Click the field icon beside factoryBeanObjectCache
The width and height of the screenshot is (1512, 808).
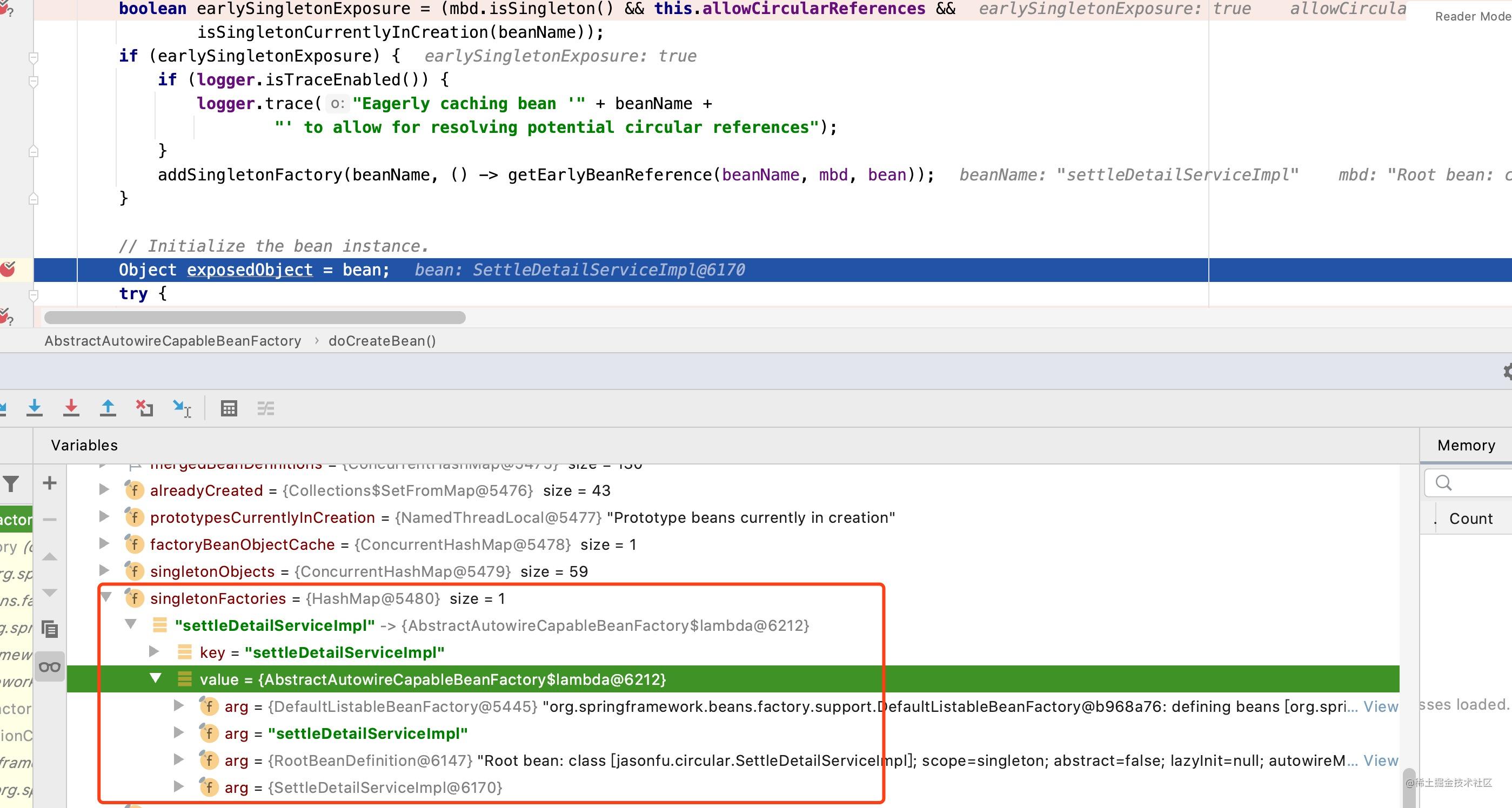click(134, 544)
